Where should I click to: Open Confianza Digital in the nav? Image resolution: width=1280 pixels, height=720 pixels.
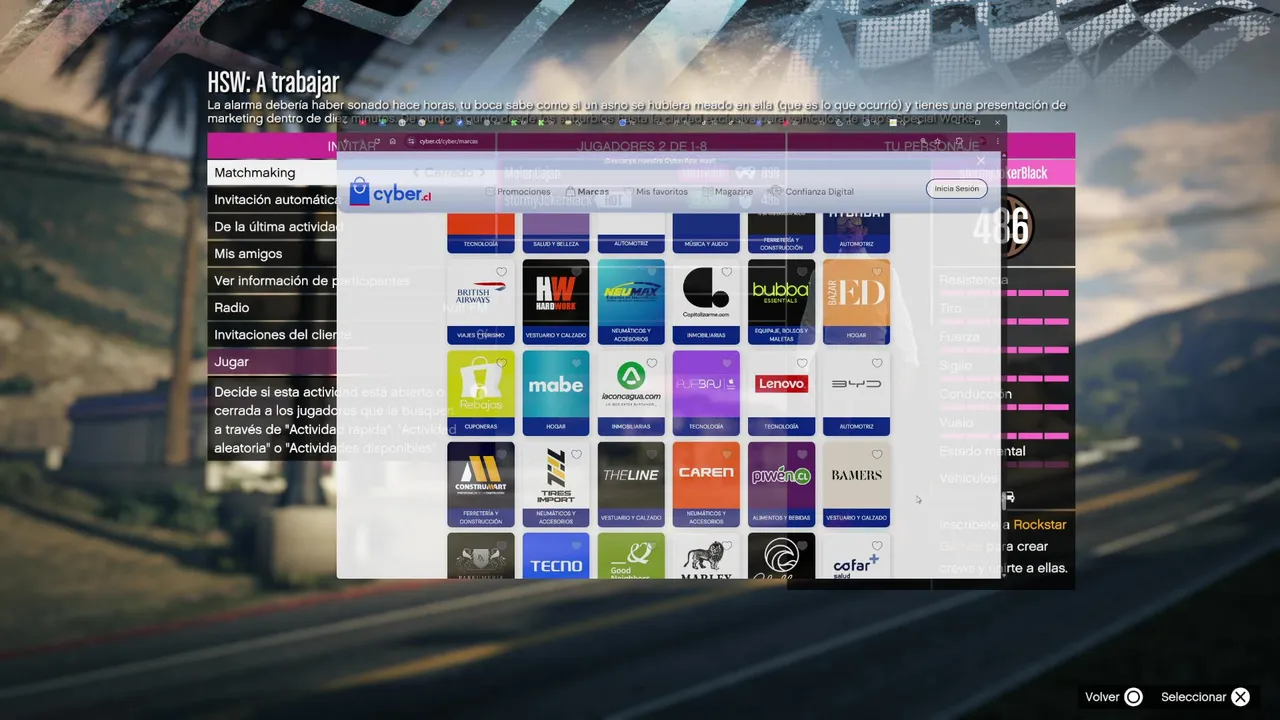pos(812,191)
